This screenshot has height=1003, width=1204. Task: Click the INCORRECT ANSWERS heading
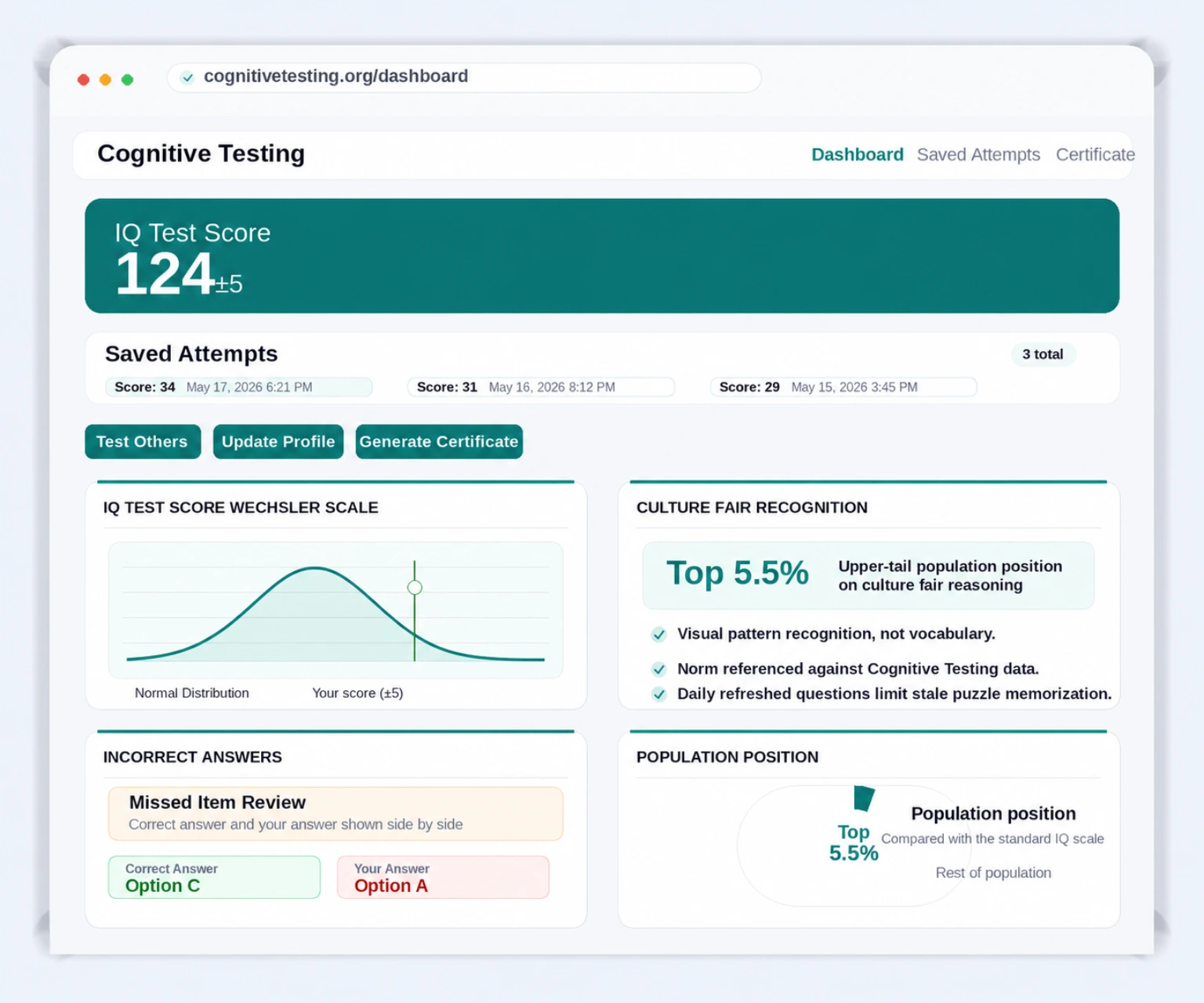click(193, 758)
